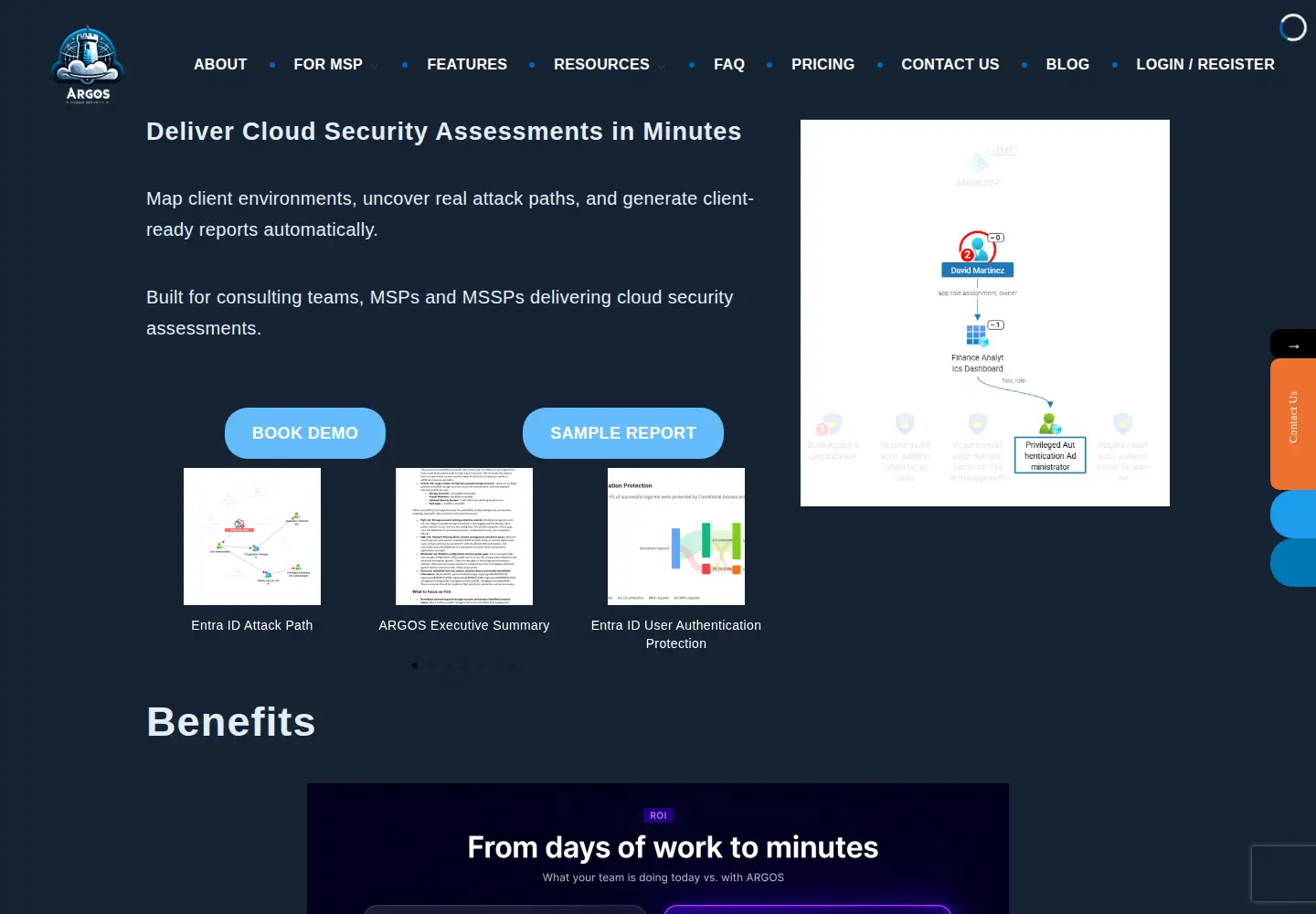Viewport: 1316px width, 914px height.
Task: Go to the FEATURES page
Action: 467,64
